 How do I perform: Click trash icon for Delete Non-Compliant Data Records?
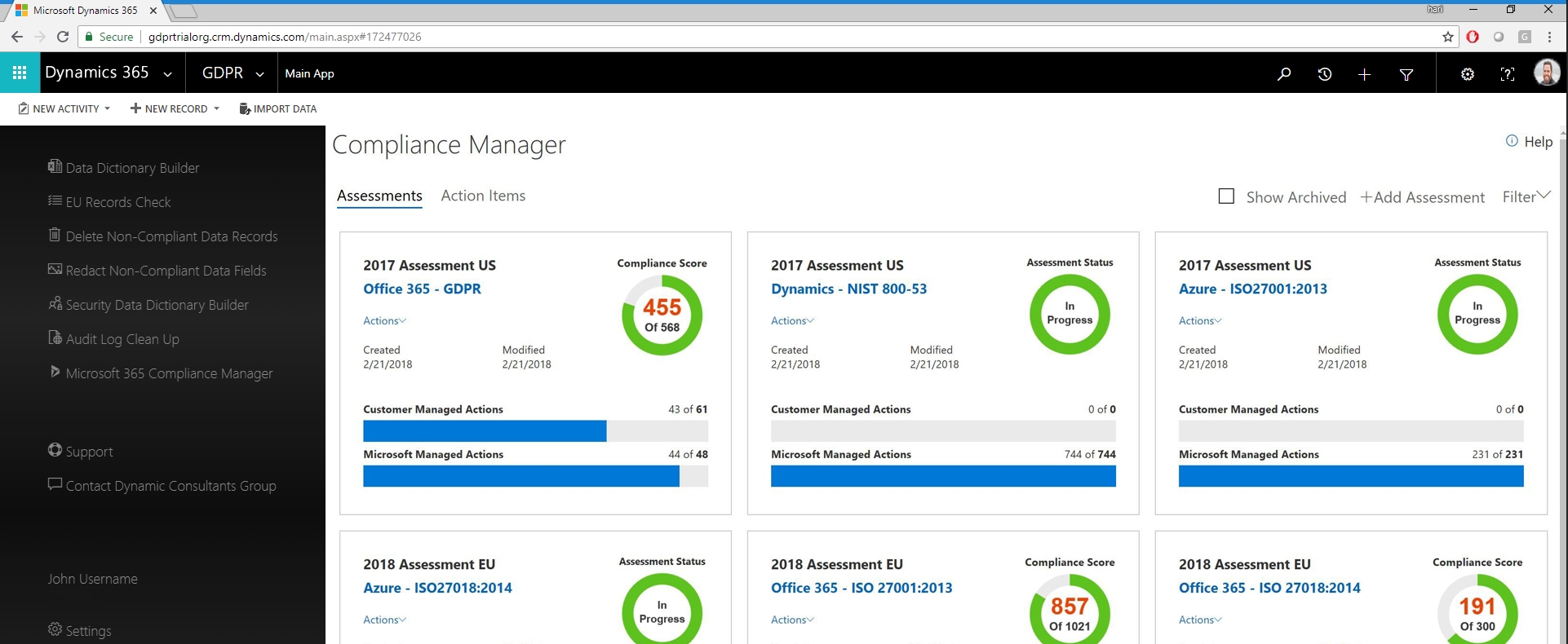tap(55, 235)
